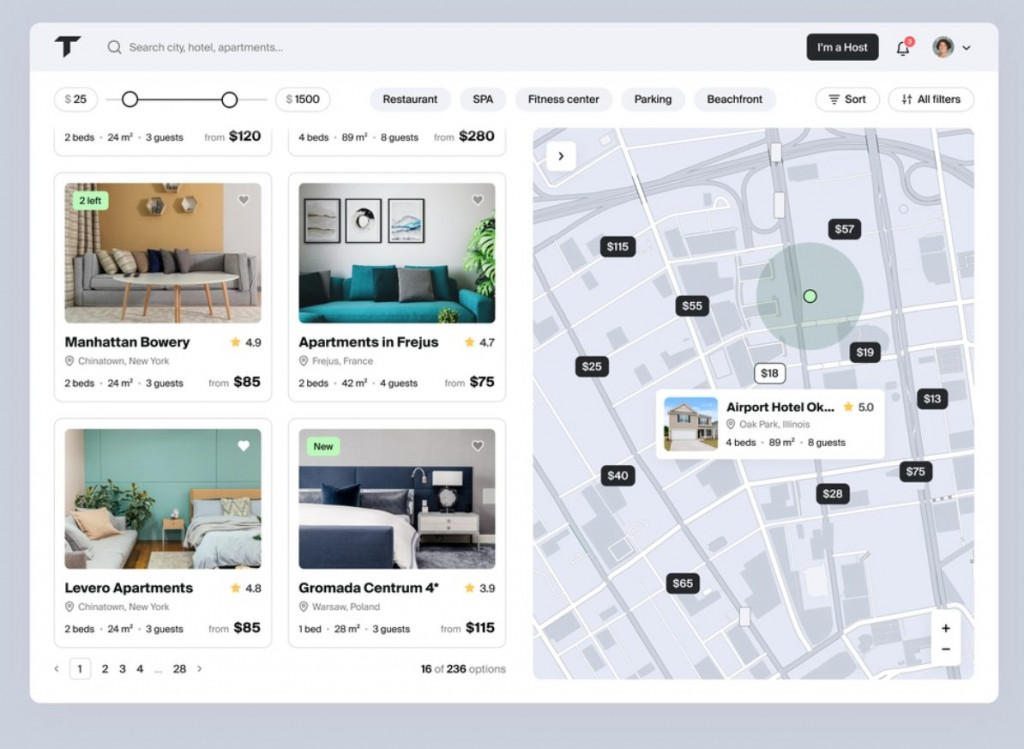Click the I'm a Host button
Screen dimensions: 1024x749
coord(842,47)
